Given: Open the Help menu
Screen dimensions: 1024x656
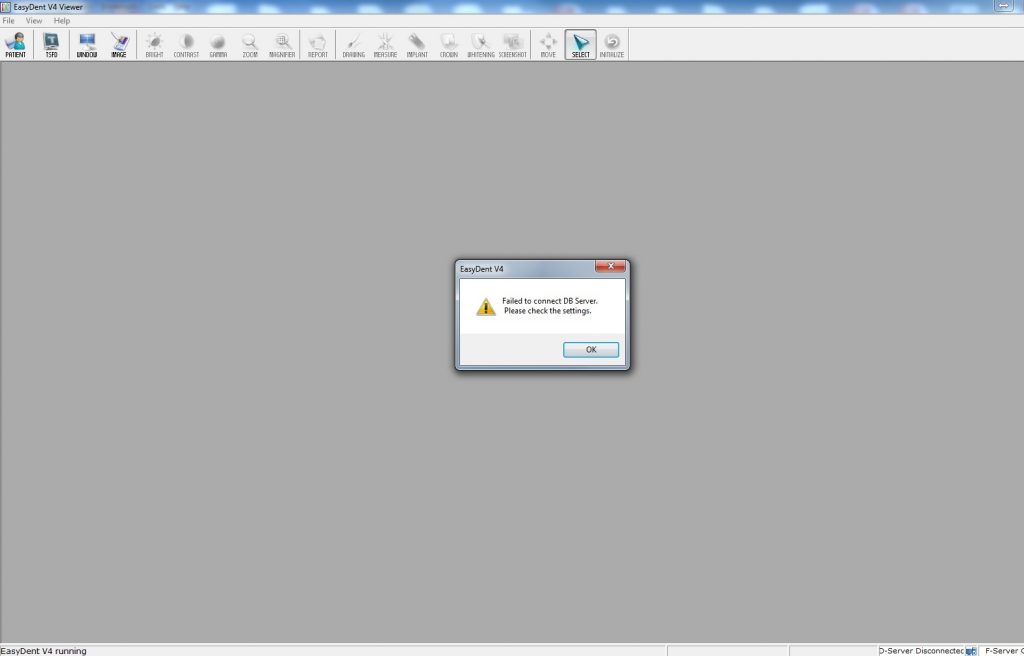Looking at the screenshot, I should [62, 21].
